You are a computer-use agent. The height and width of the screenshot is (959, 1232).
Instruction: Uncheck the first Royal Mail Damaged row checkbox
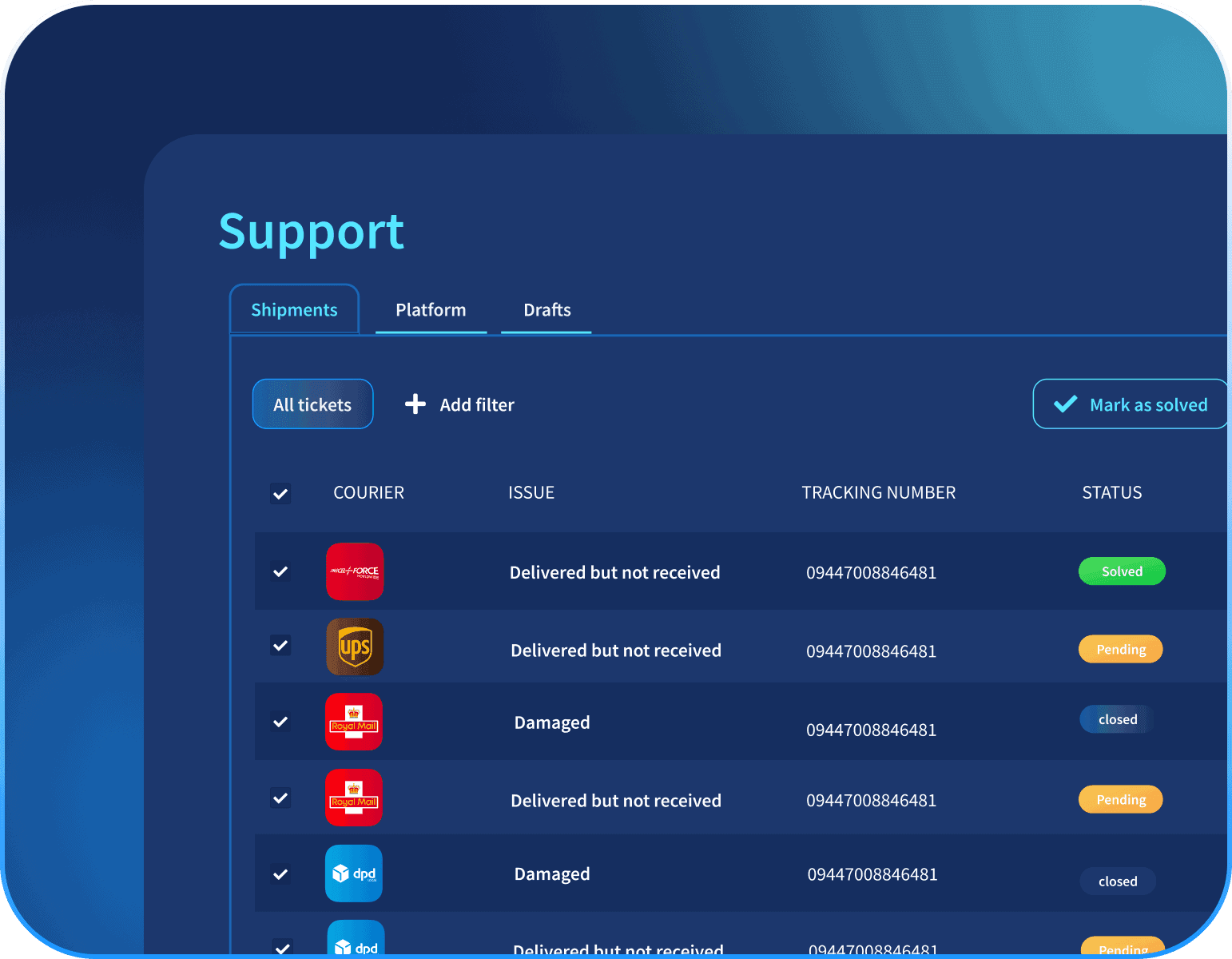point(280,722)
